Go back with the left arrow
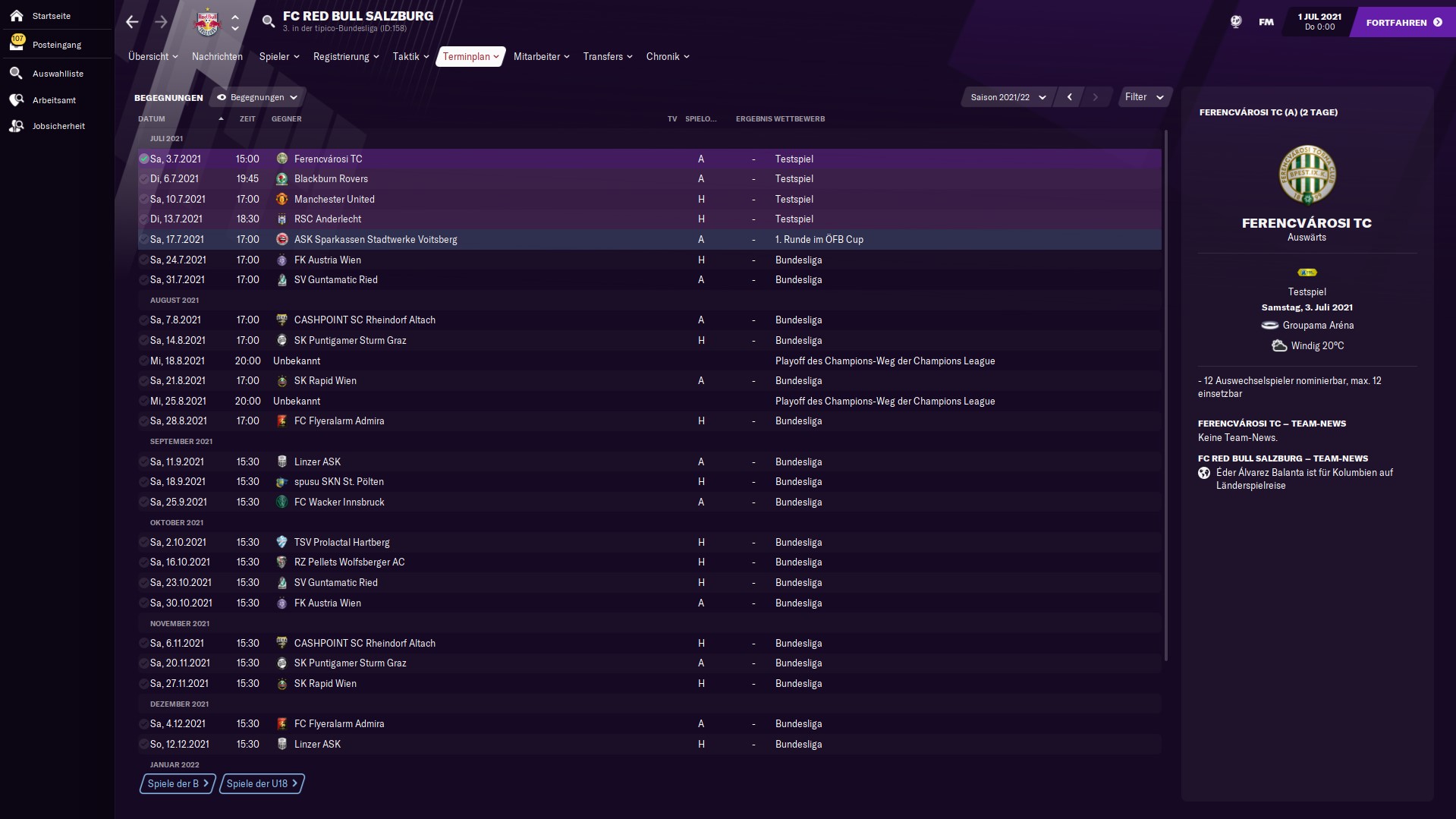The width and height of the screenshot is (1456, 819). pos(133,22)
